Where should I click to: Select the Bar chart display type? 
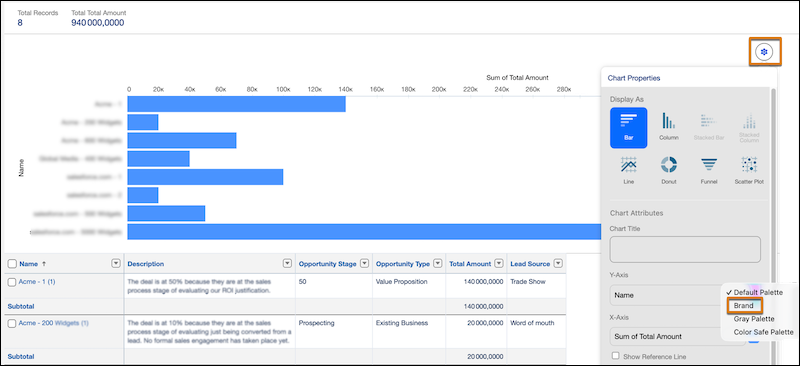pos(629,128)
